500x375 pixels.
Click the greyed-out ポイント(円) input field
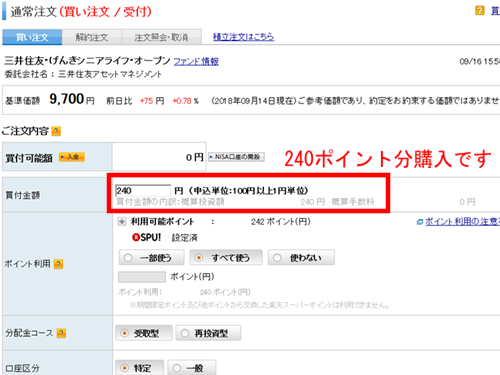pos(142,277)
